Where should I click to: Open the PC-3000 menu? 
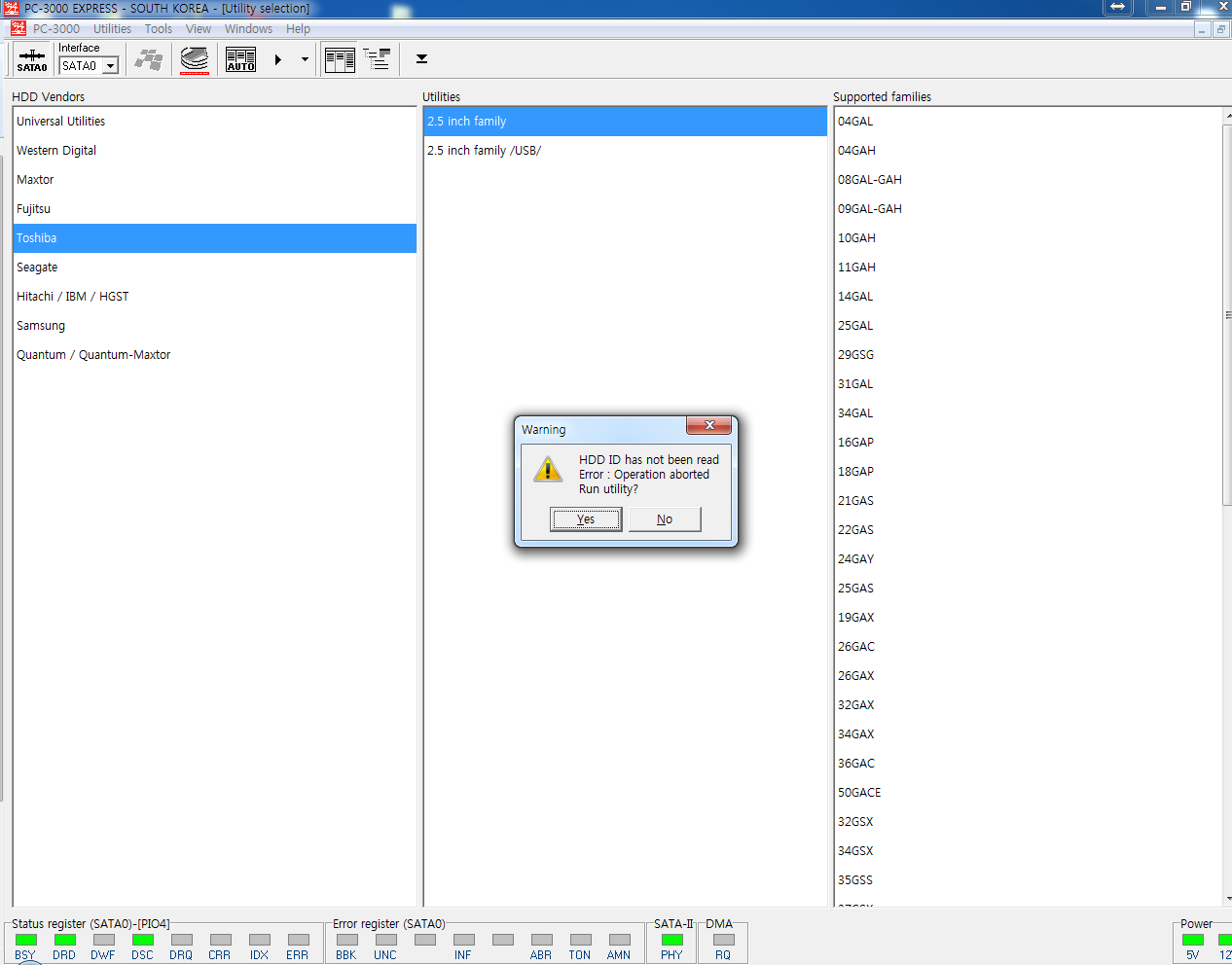point(56,29)
